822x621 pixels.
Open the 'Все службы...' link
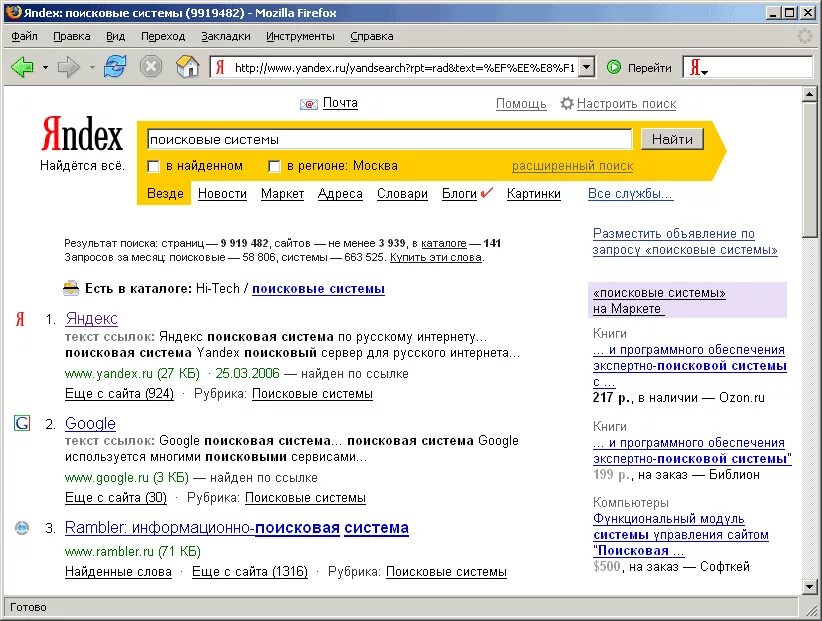click(630, 193)
